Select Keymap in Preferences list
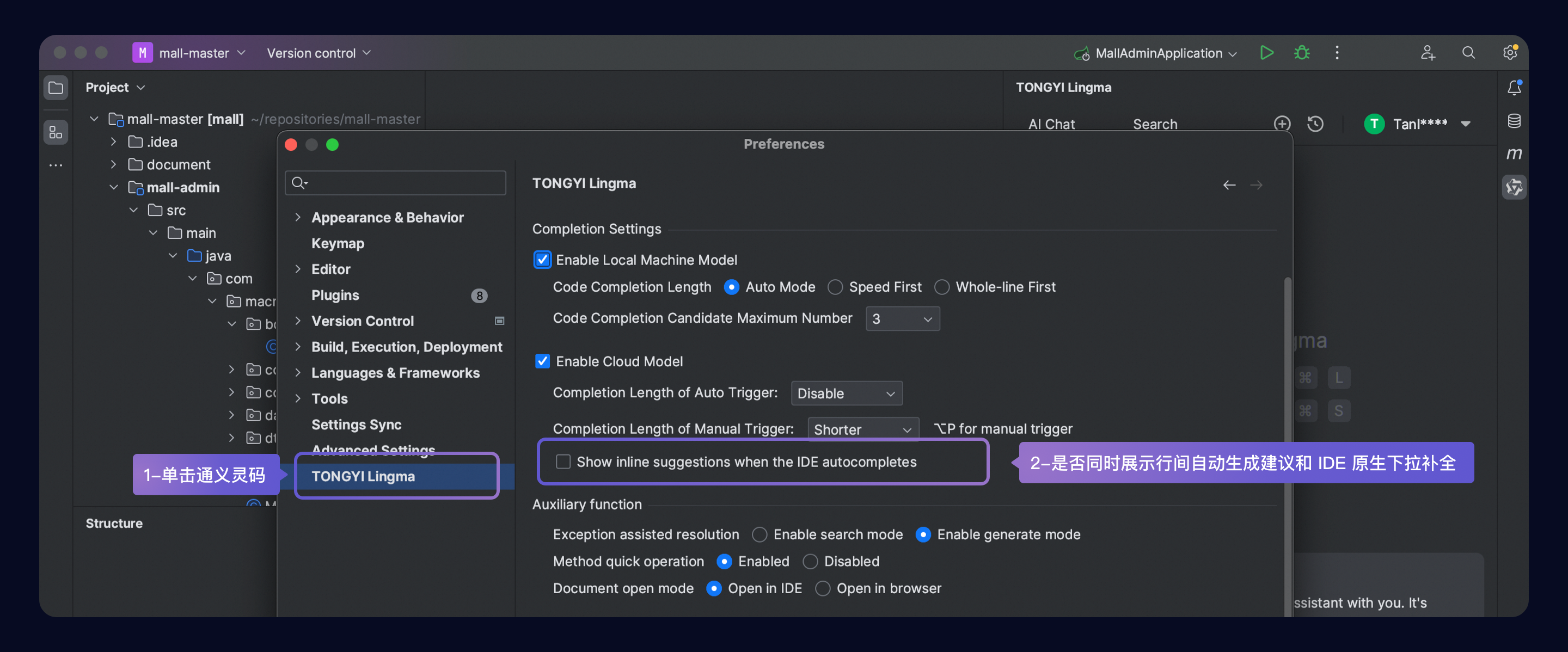The width and height of the screenshot is (1568, 652). click(338, 243)
